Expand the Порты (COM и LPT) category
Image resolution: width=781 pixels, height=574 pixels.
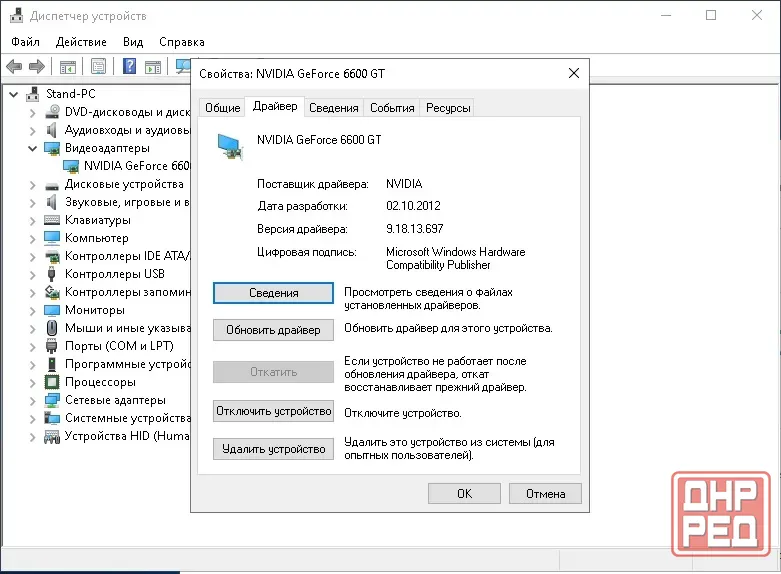pos(32,347)
